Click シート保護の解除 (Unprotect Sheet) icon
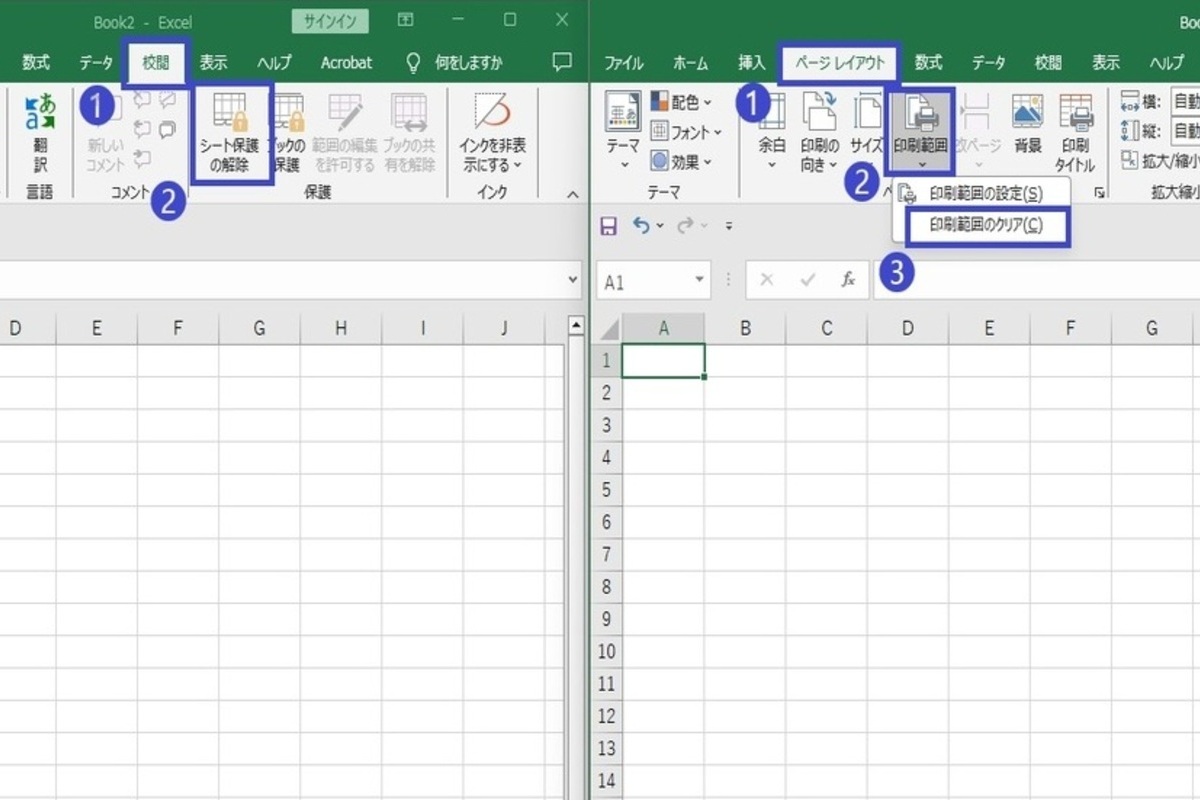 230,132
